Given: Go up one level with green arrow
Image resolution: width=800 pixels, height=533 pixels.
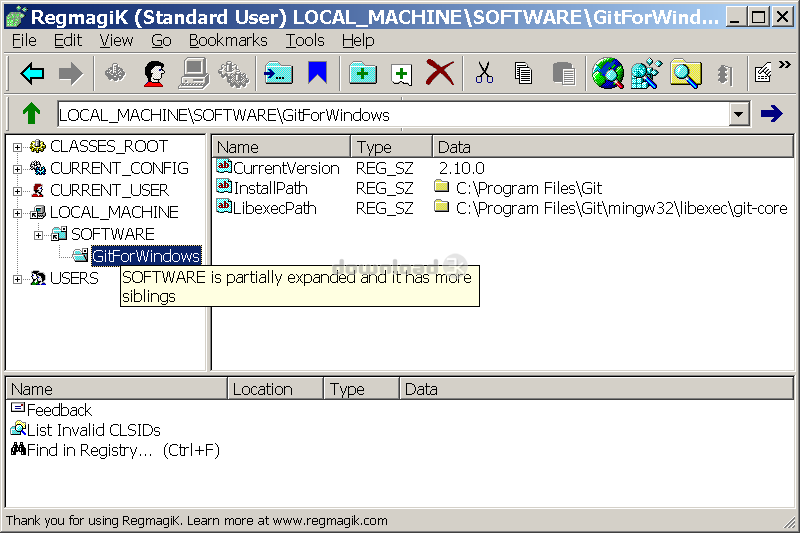Looking at the screenshot, I should click(x=31, y=114).
